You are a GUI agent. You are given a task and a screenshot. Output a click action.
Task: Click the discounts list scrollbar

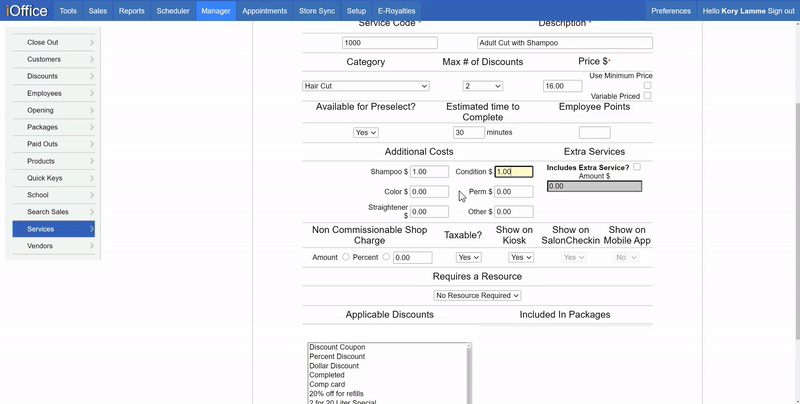click(469, 373)
